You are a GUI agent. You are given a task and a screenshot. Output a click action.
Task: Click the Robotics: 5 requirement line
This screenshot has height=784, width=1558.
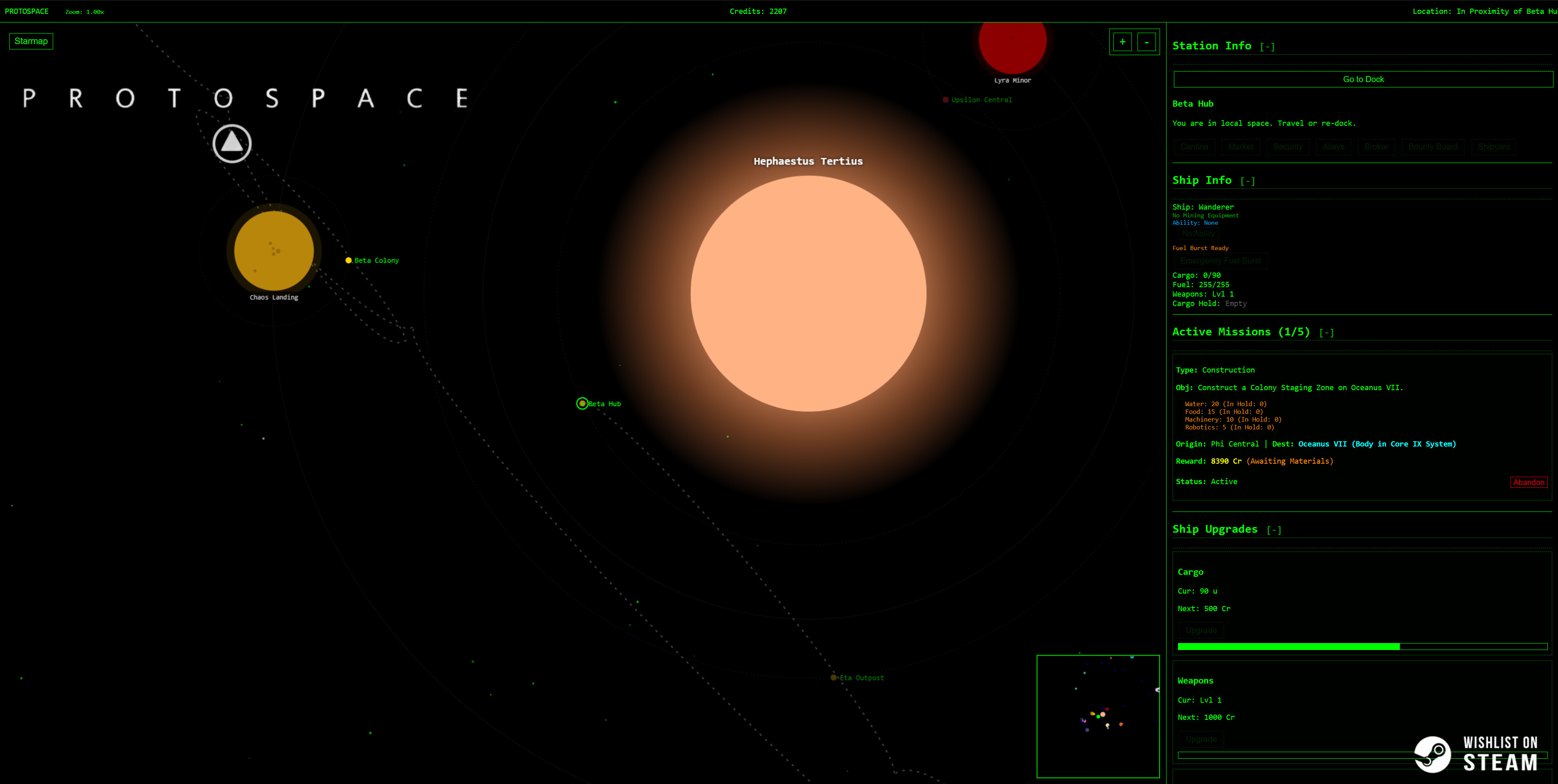(x=1229, y=427)
